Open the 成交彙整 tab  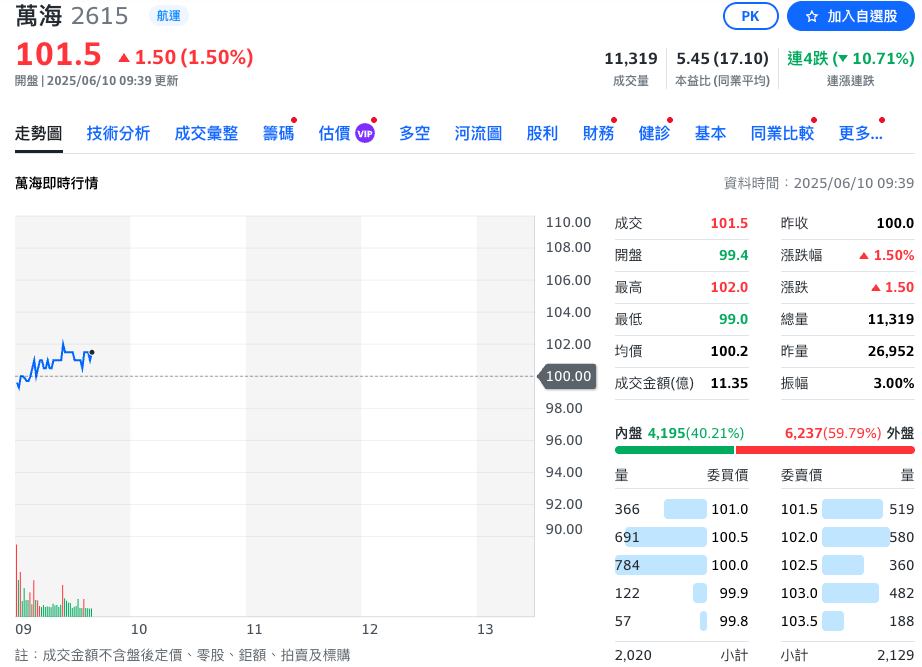point(206,134)
